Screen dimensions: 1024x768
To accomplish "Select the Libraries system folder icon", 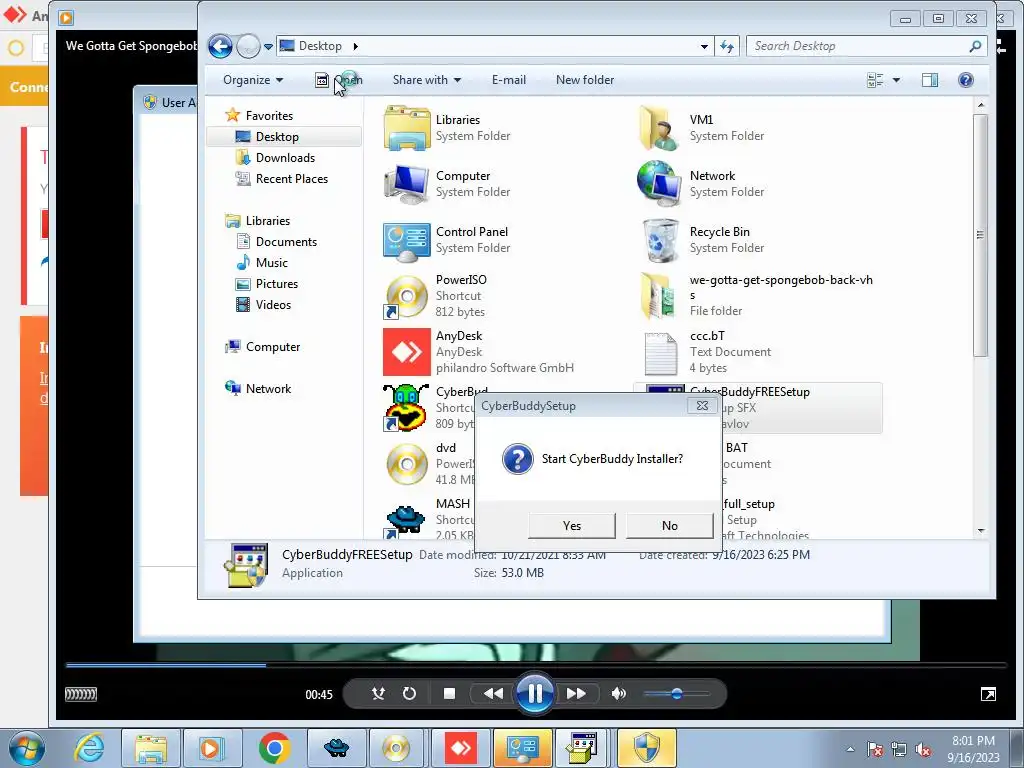I will pos(406,128).
